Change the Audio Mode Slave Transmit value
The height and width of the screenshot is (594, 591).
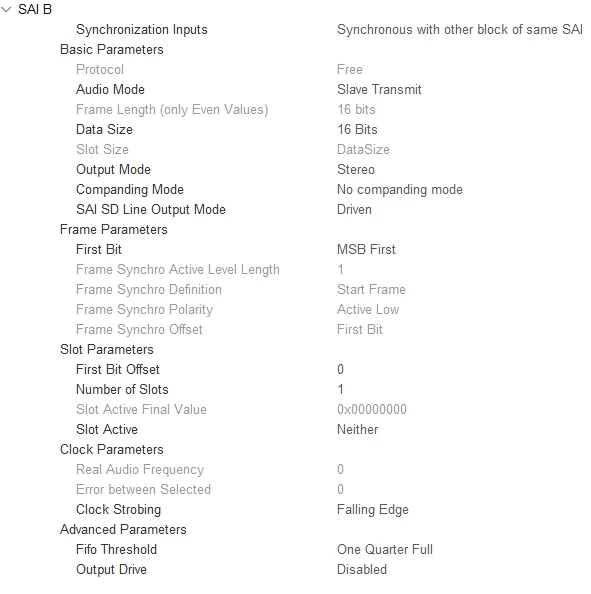pyautogui.click(x=379, y=89)
